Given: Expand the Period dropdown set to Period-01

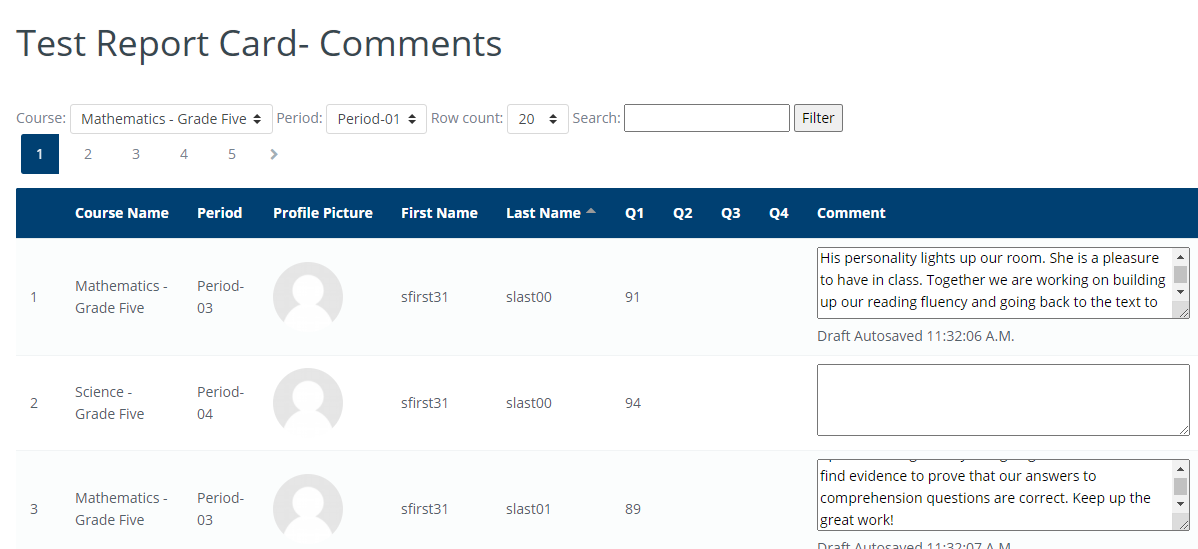Looking at the screenshot, I should click(x=376, y=119).
